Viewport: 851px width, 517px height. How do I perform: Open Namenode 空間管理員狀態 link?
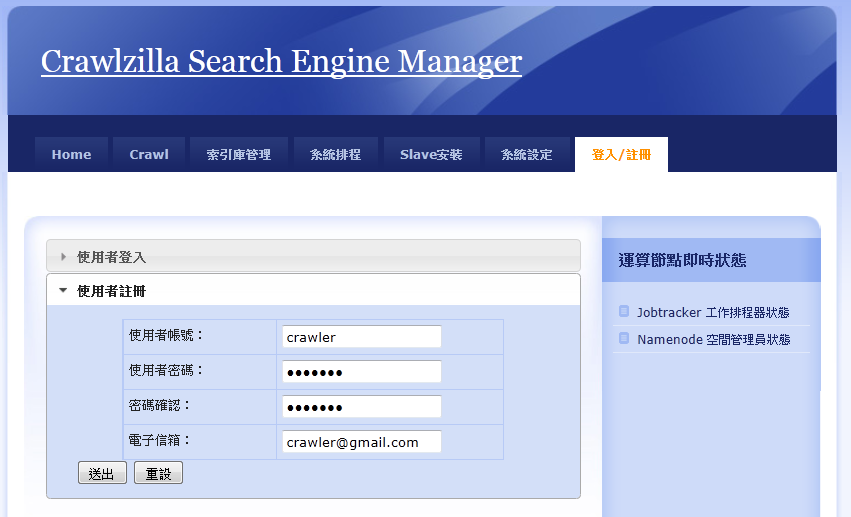pyautogui.click(x=714, y=340)
